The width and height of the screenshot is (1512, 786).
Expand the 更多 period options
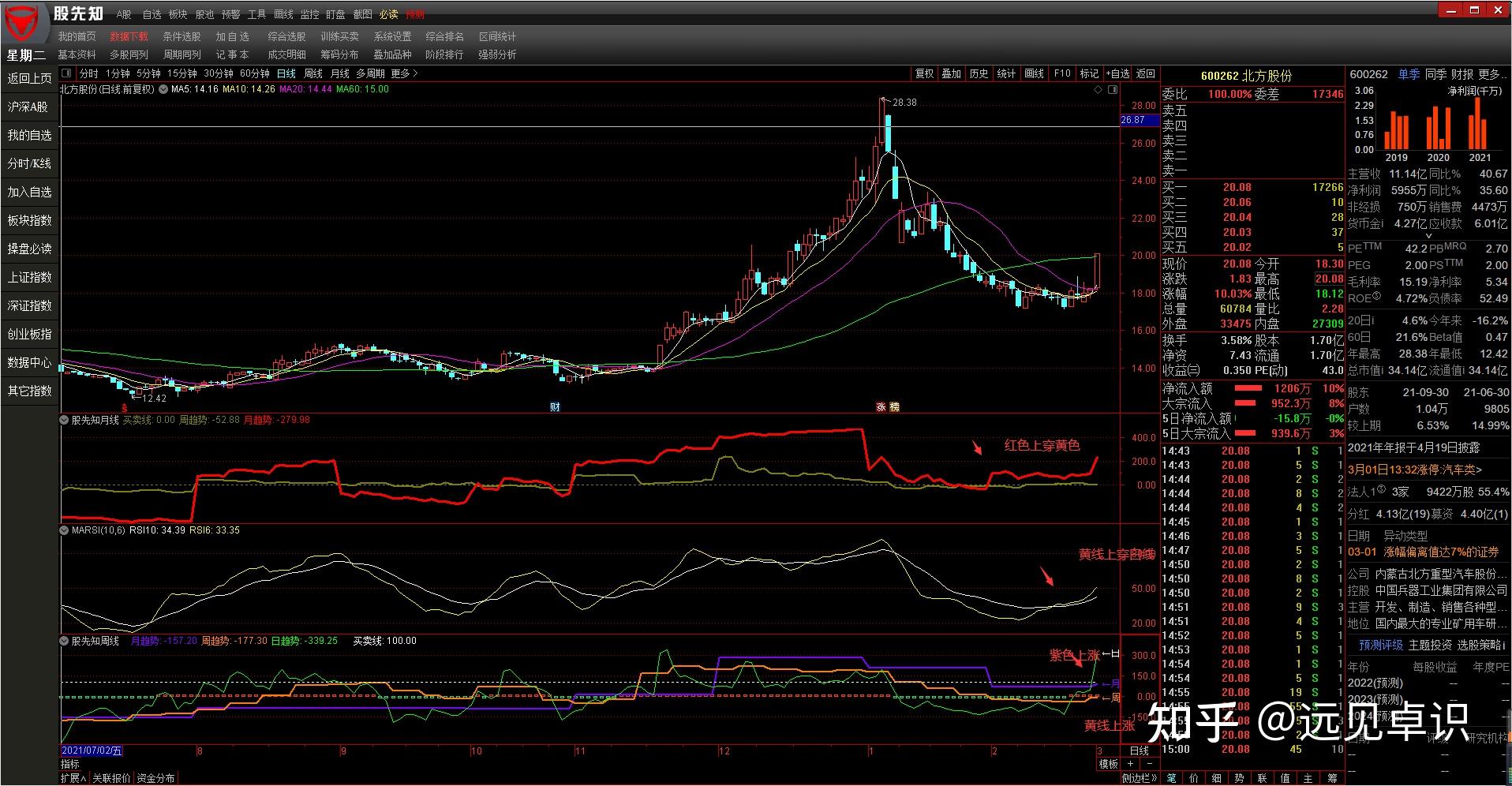point(401,73)
